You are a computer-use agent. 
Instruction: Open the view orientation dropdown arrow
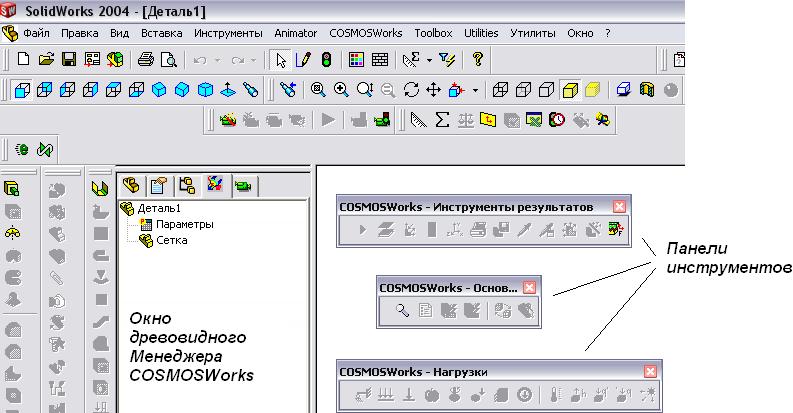475,90
